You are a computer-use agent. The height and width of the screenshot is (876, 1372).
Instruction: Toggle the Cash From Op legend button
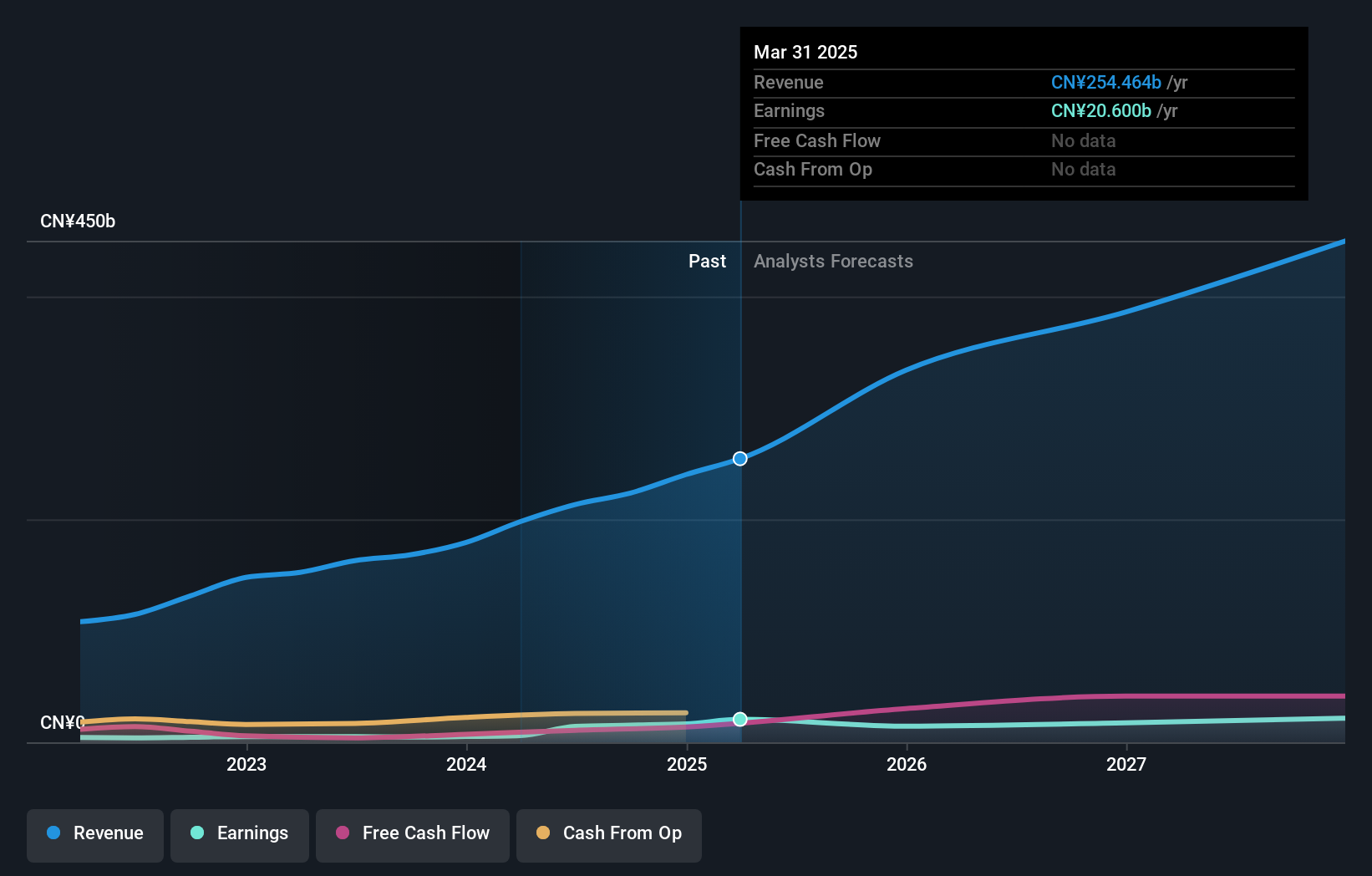609,835
